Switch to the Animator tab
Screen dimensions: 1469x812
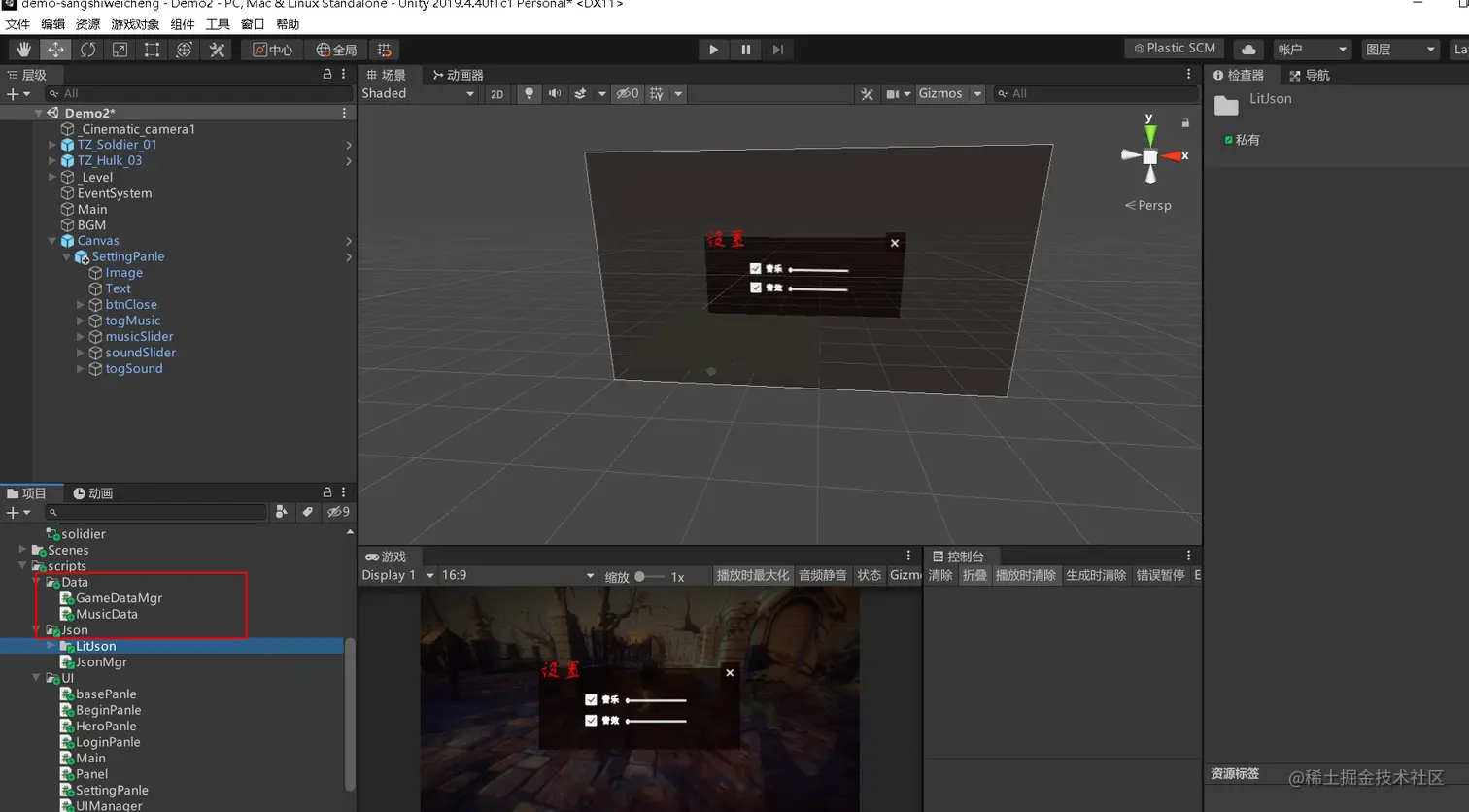click(458, 75)
